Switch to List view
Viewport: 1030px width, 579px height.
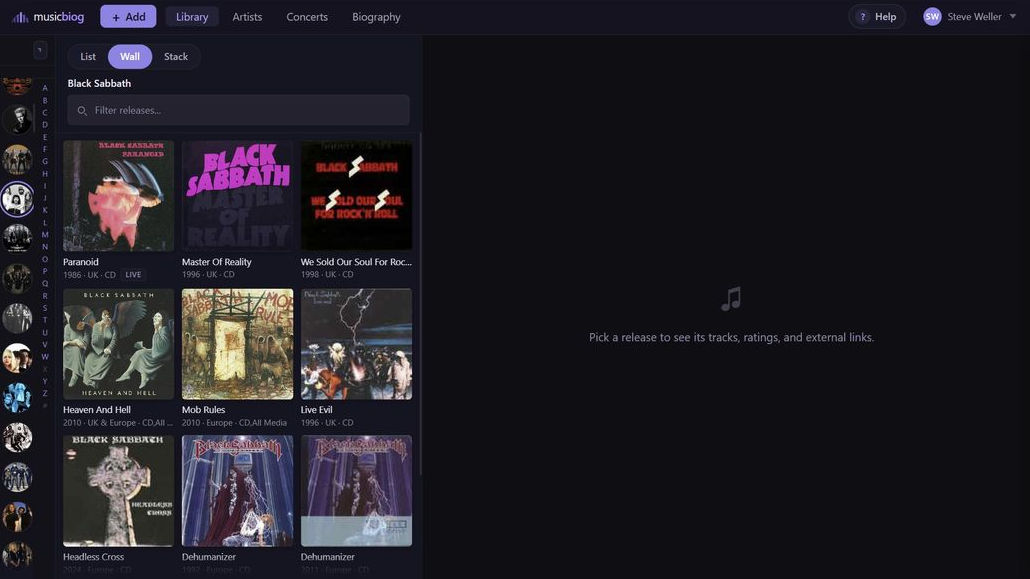tap(88, 57)
